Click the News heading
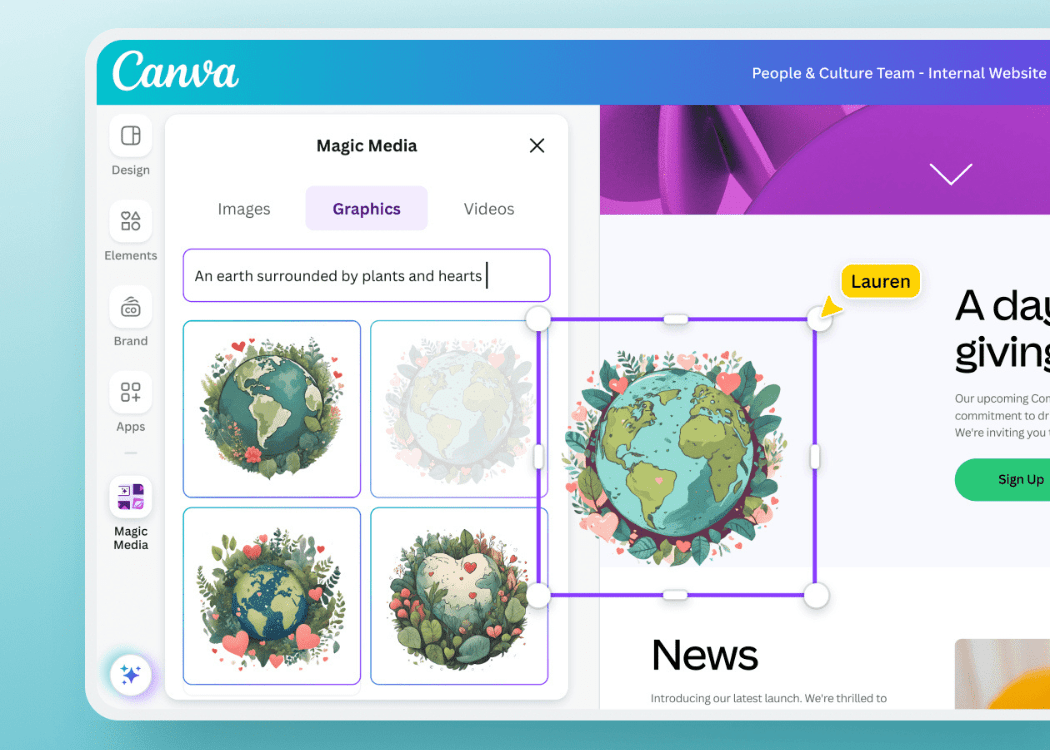Viewport: 1050px width, 750px height. pyautogui.click(x=705, y=655)
